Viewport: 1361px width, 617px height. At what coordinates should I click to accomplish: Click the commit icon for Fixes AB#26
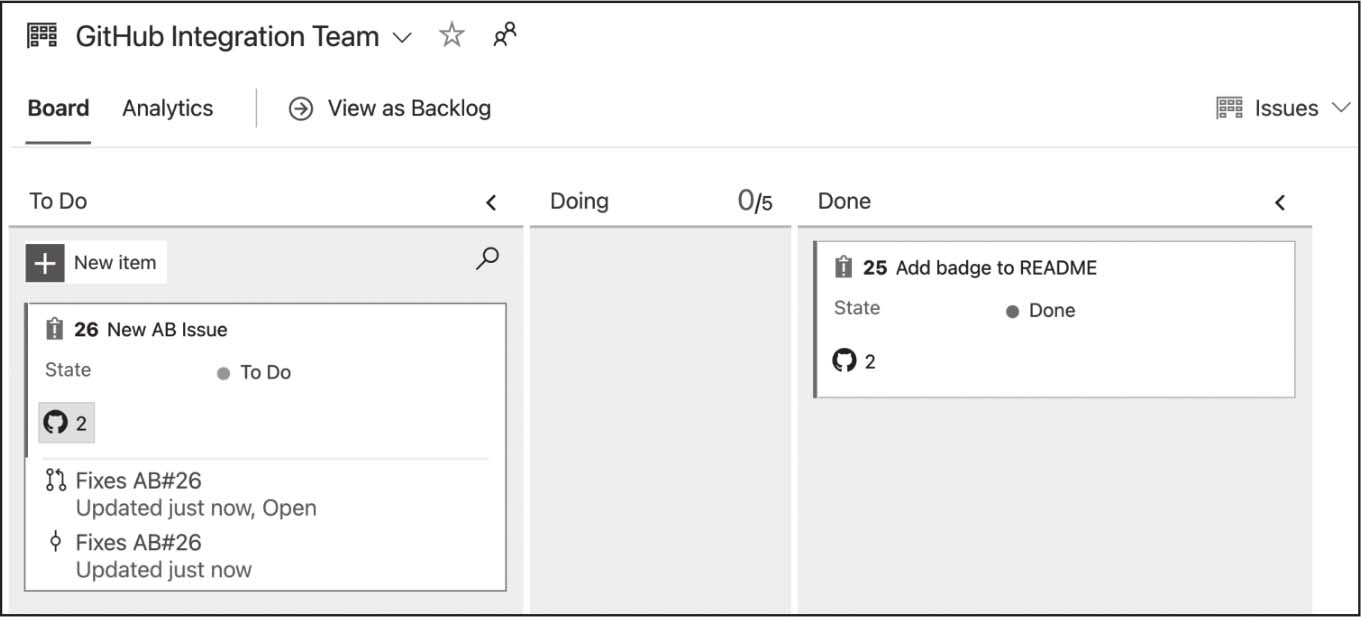(x=56, y=543)
